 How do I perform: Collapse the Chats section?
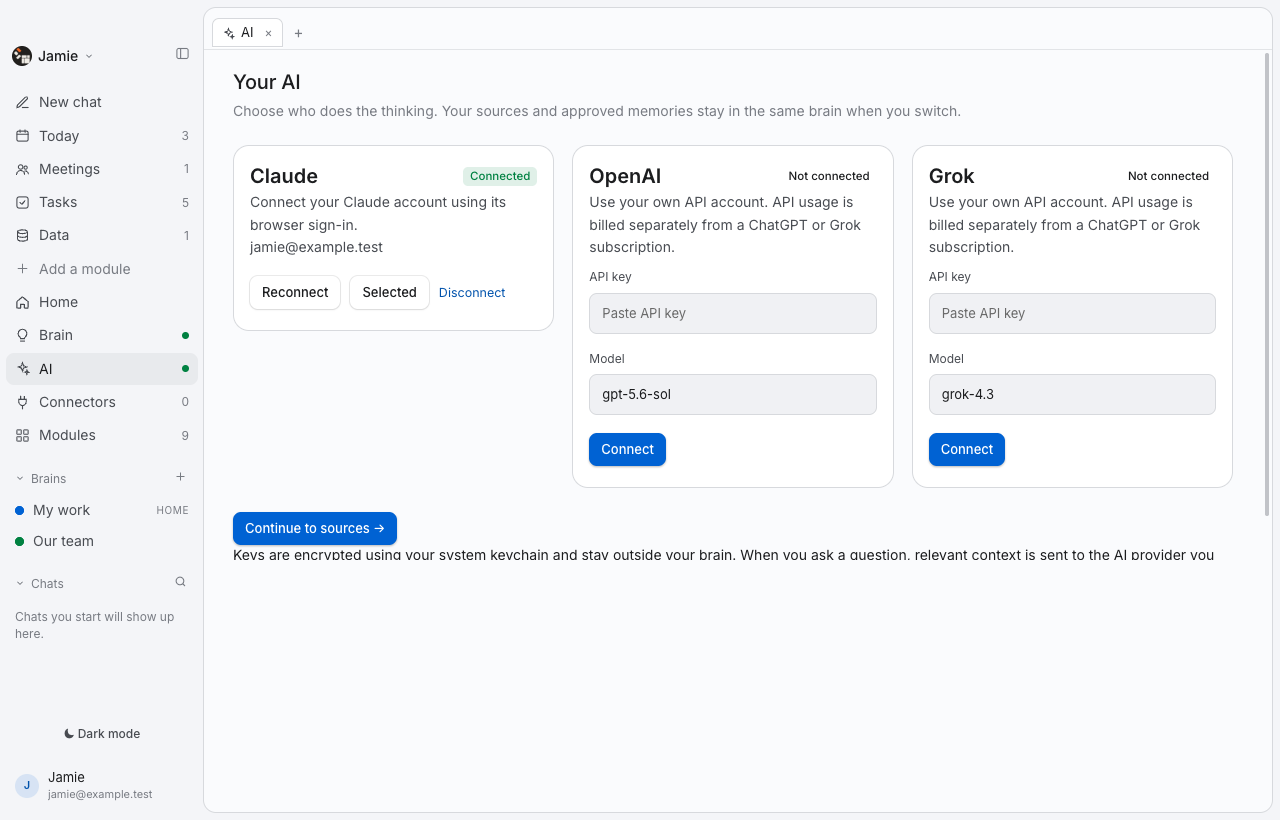pyautogui.click(x=20, y=584)
